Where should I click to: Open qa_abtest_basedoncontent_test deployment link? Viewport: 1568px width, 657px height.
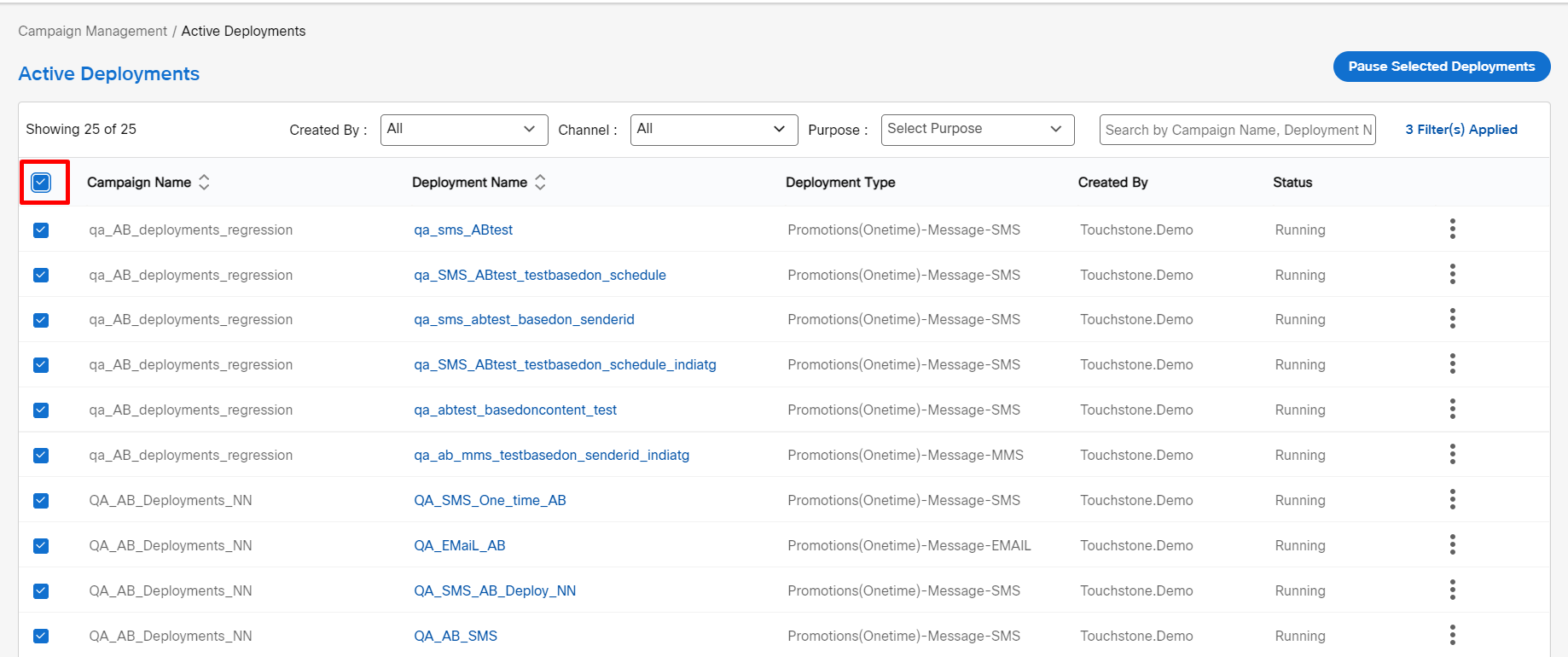(515, 410)
